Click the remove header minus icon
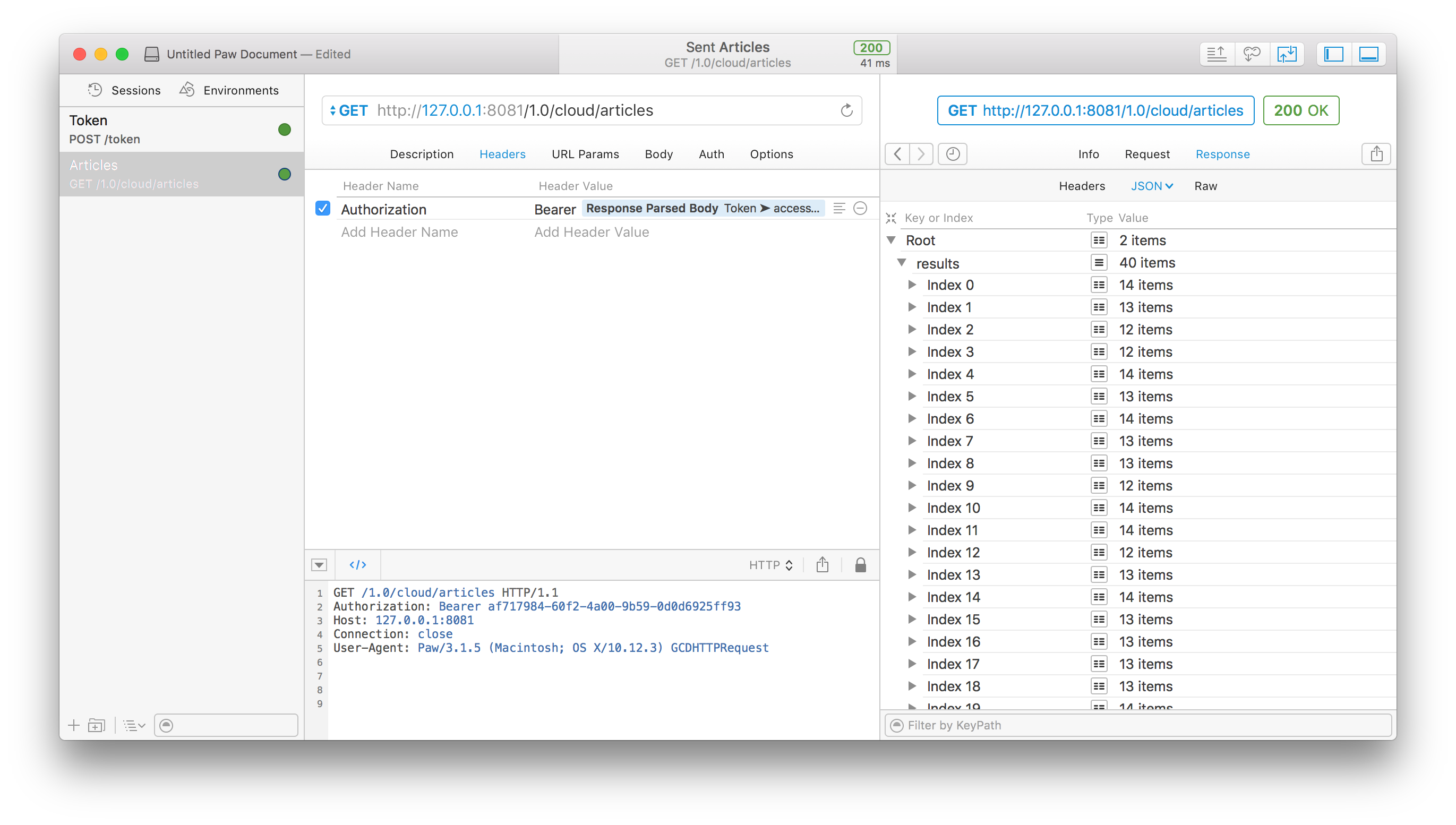 click(x=860, y=209)
